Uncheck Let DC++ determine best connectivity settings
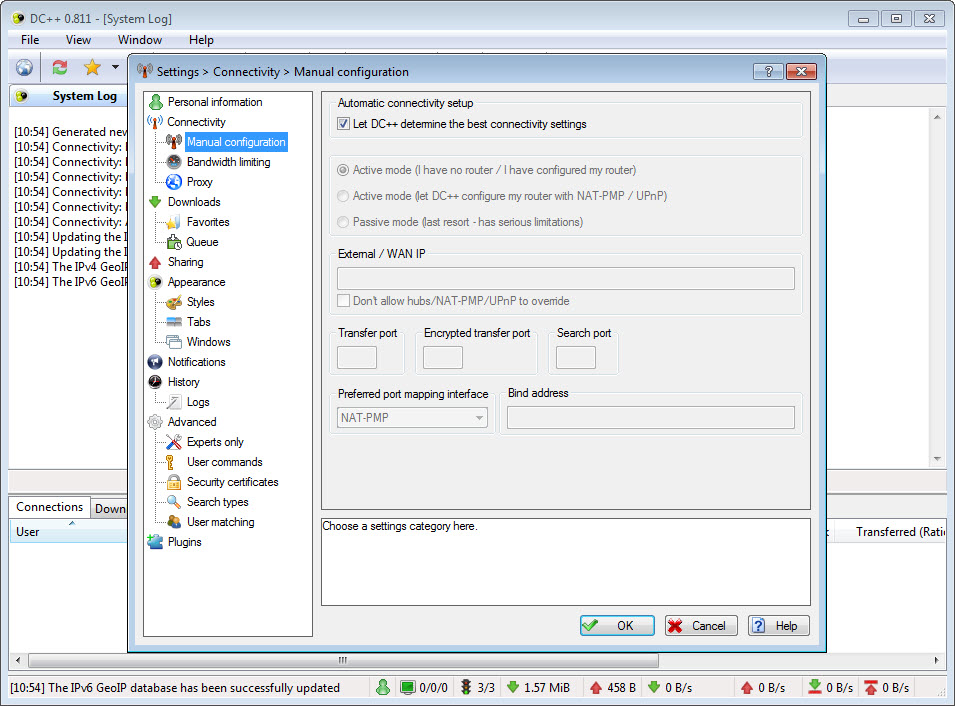This screenshot has width=955, height=706. 344,124
